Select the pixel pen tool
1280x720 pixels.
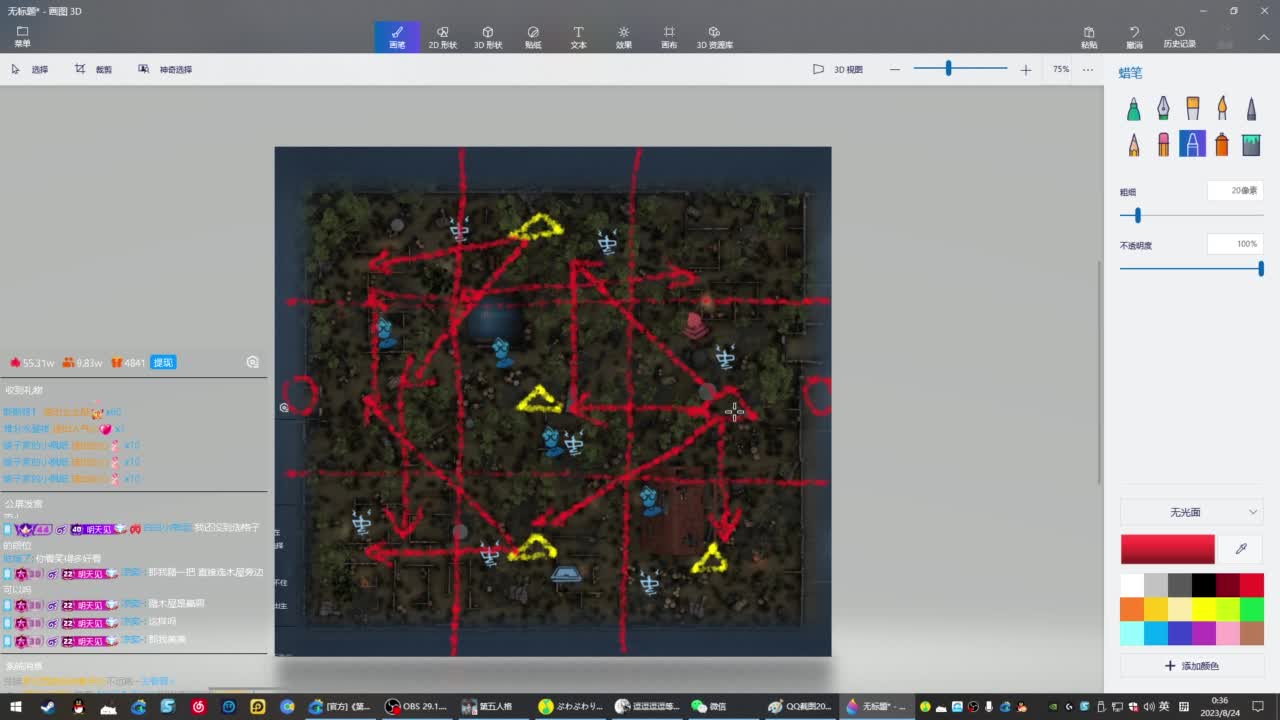click(x=1251, y=109)
